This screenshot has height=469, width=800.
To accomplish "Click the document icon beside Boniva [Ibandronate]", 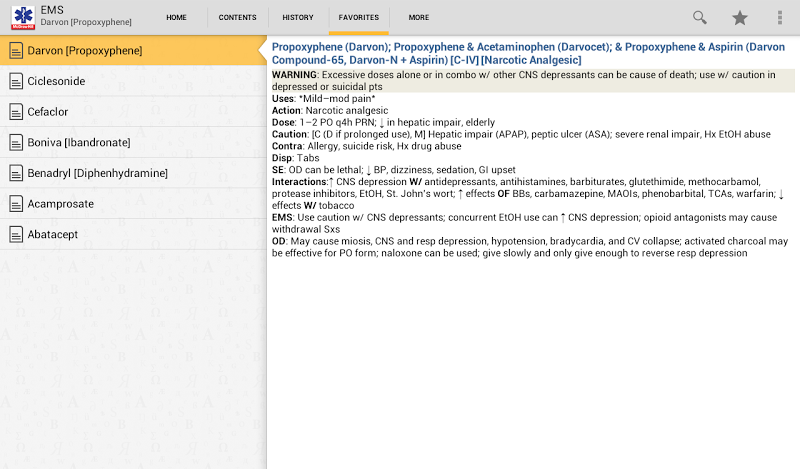I will (x=16, y=142).
